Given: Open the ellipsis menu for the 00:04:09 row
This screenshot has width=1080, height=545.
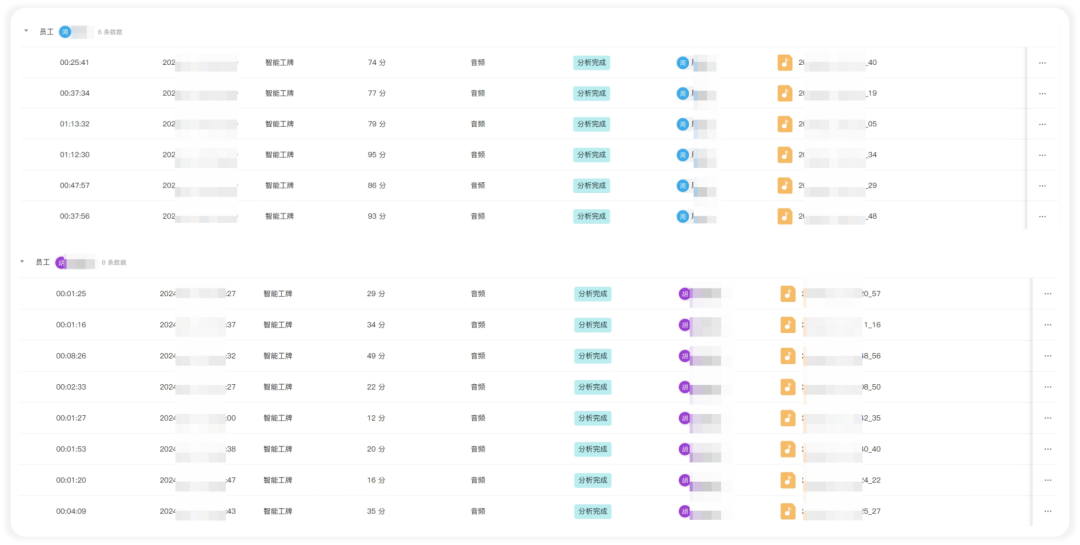Looking at the screenshot, I should click(1048, 511).
